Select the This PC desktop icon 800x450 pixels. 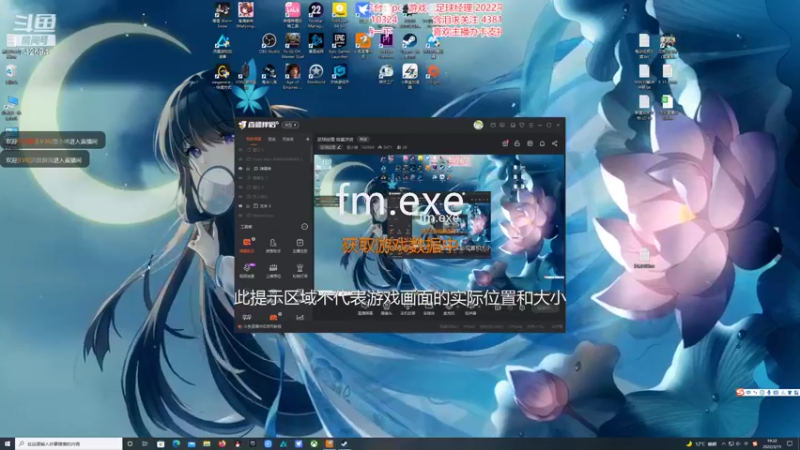click(11, 108)
